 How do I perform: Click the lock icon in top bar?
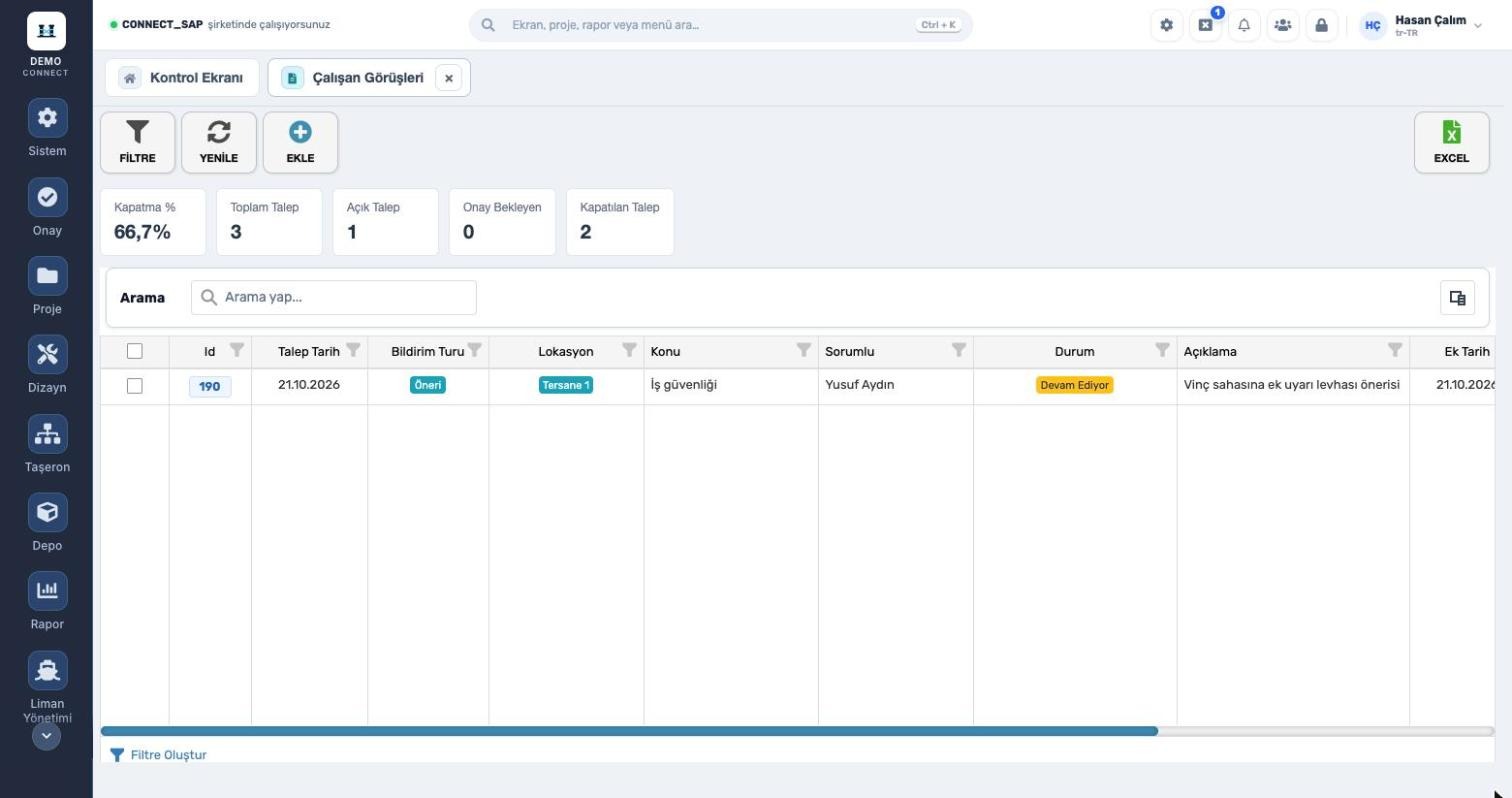pyautogui.click(x=1321, y=25)
